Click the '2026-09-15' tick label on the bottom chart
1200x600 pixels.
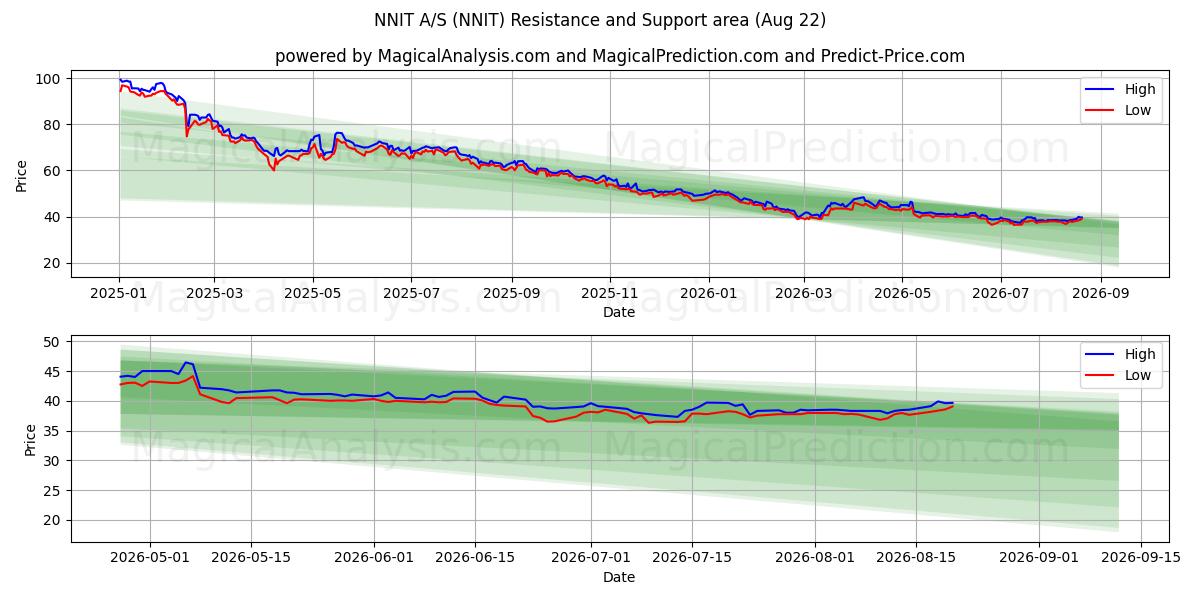[x=1139, y=558]
